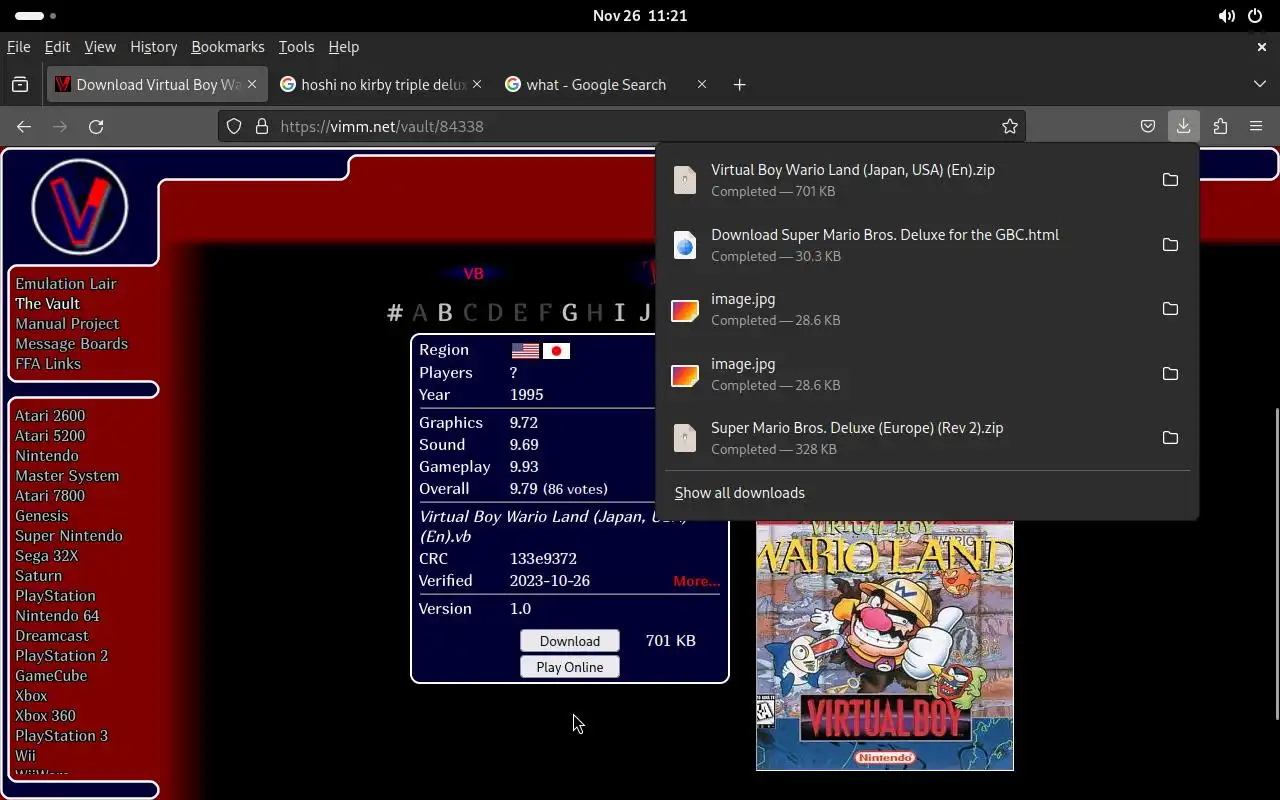Show site security lock information
The height and width of the screenshot is (800, 1280).
point(262,126)
